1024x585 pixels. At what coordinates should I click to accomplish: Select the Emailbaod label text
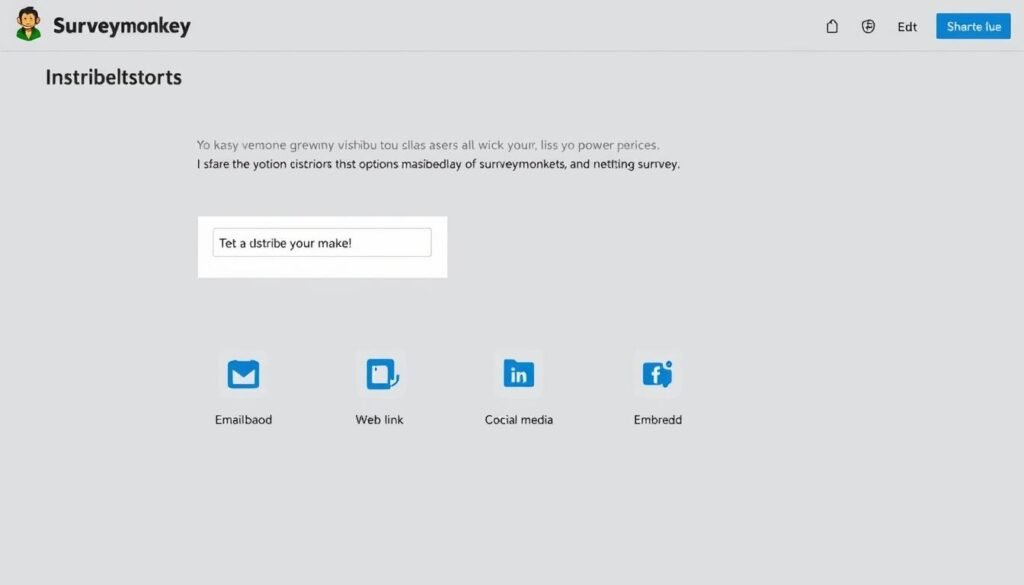pyautogui.click(x=243, y=420)
